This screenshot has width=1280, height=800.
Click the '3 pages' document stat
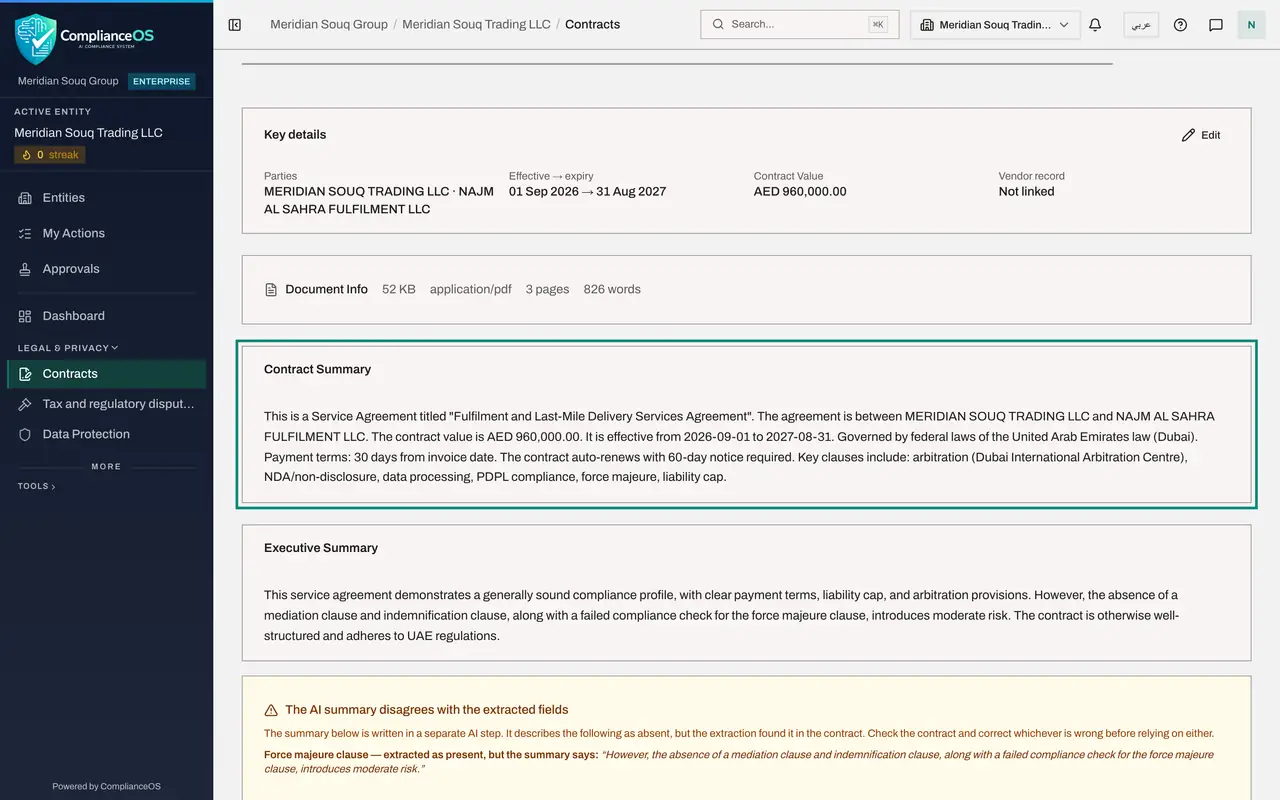point(547,289)
